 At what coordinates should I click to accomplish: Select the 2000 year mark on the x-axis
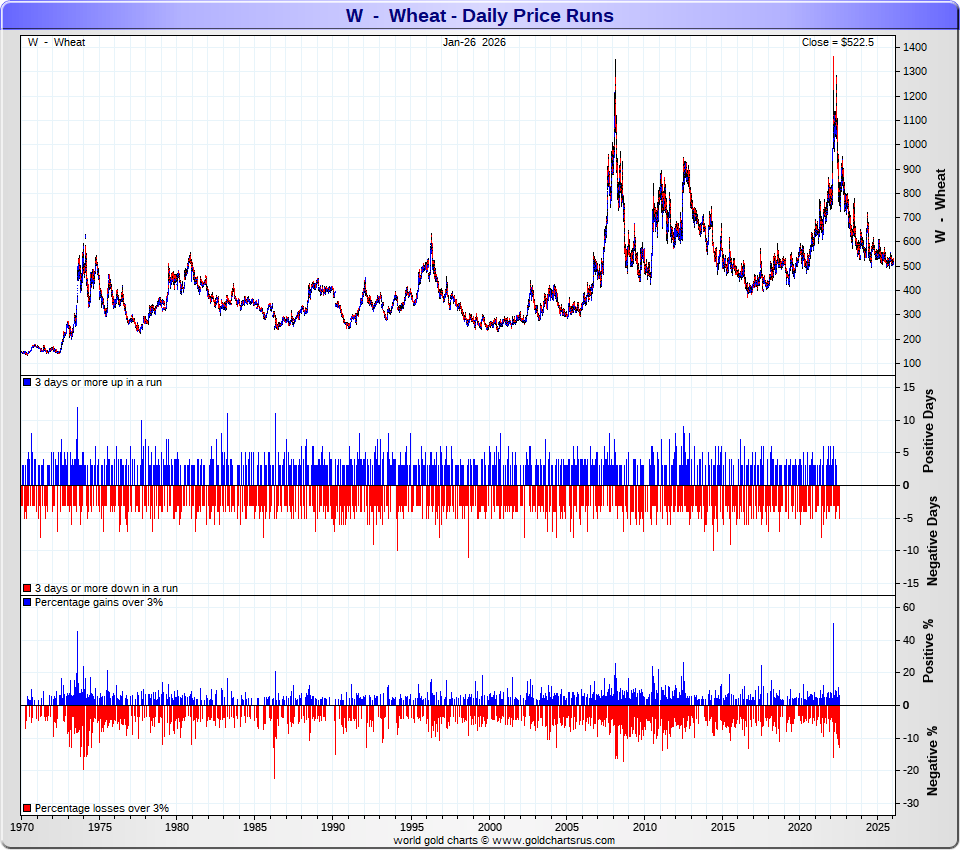pyautogui.click(x=489, y=828)
